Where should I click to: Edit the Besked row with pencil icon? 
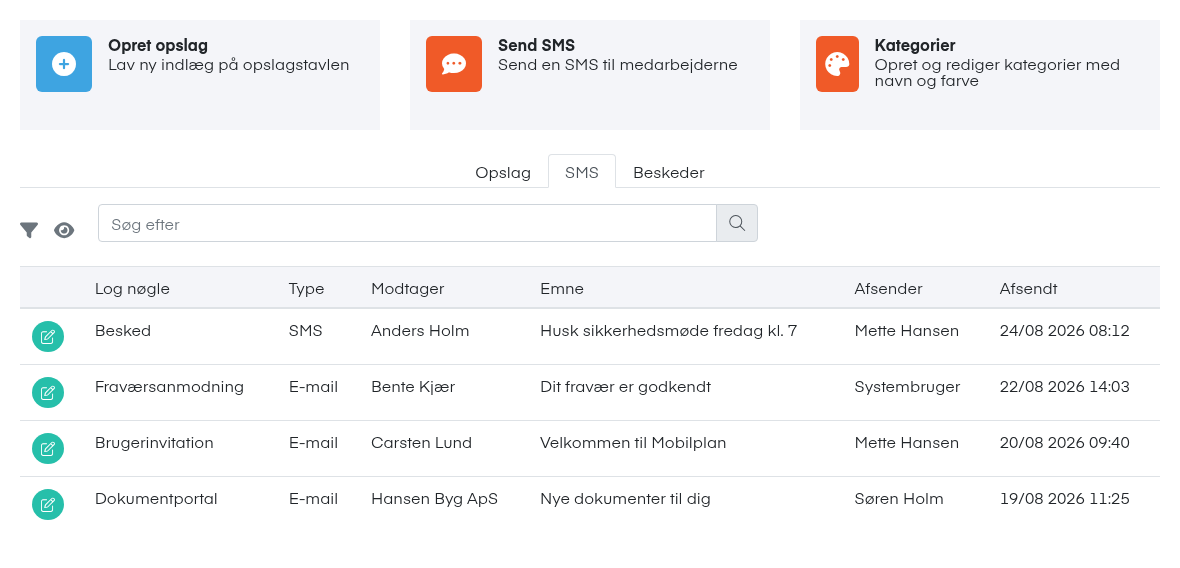coord(47,336)
